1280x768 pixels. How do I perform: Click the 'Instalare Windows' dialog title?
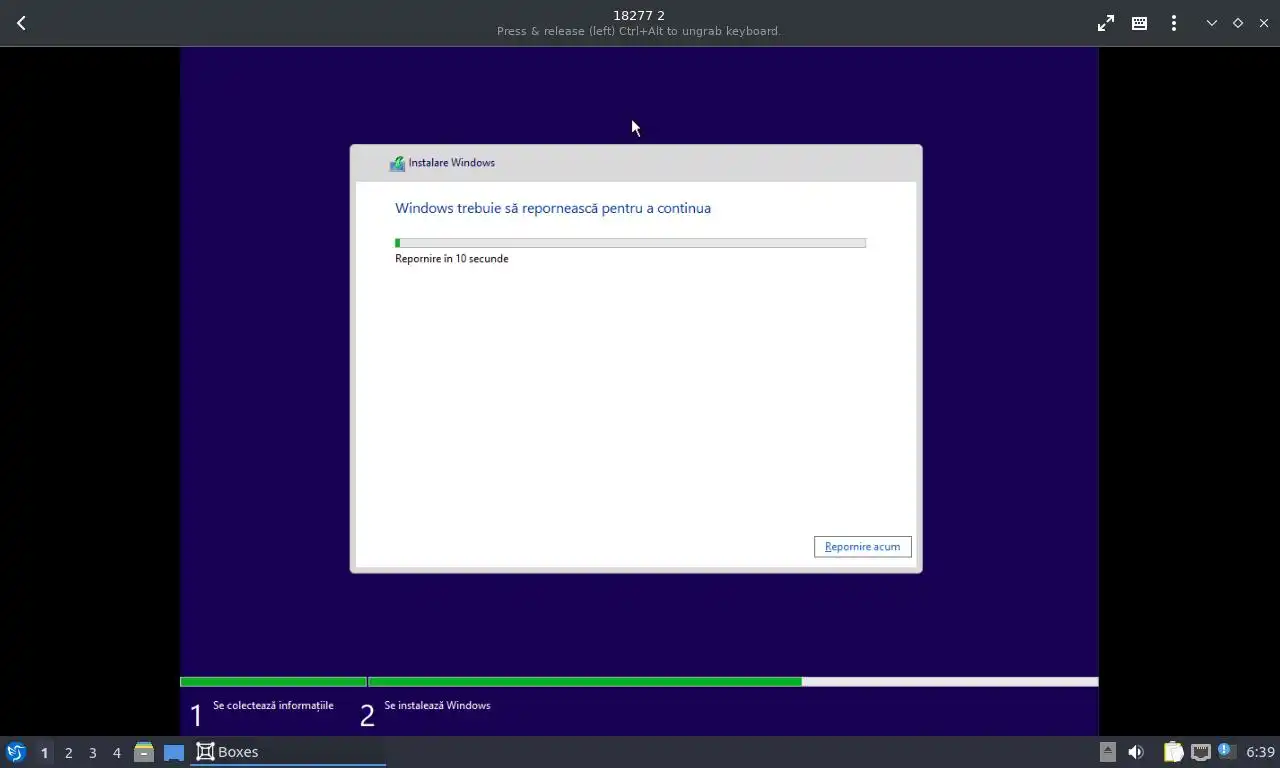tap(452, 163)
